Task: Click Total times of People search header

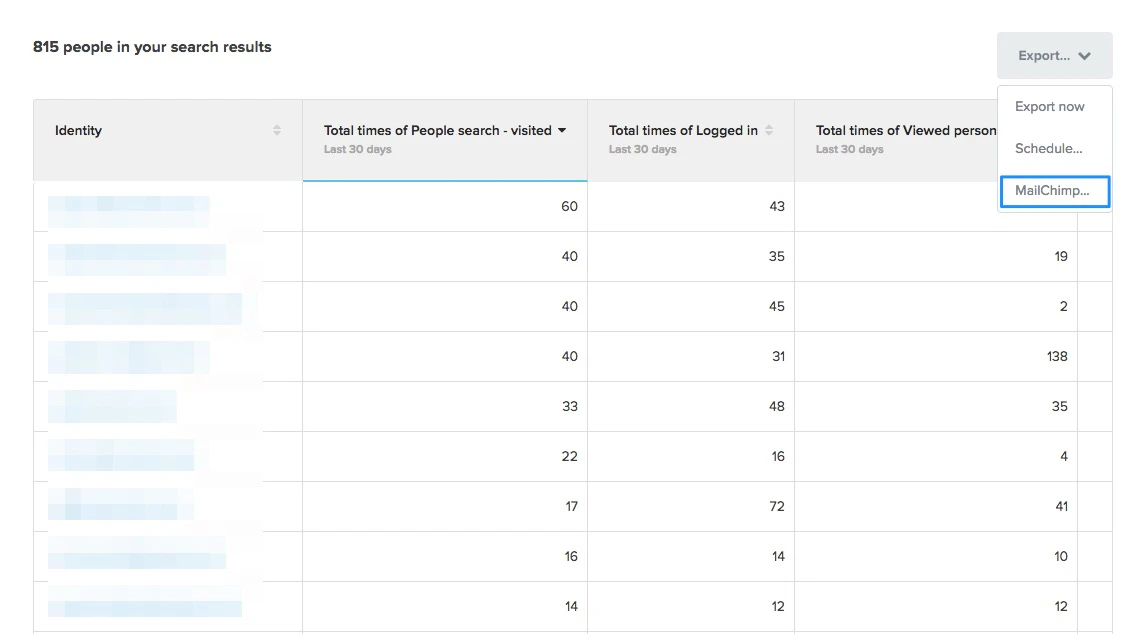Action: (x=437, y=131)
